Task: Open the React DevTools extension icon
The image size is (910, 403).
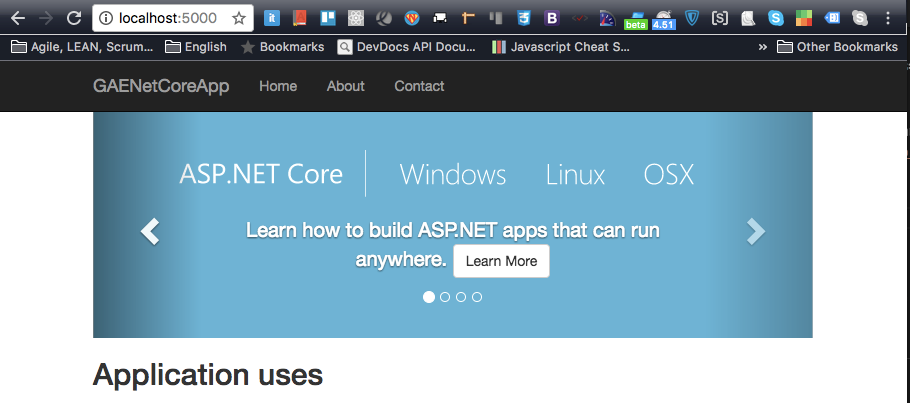Action: point(355,18)
